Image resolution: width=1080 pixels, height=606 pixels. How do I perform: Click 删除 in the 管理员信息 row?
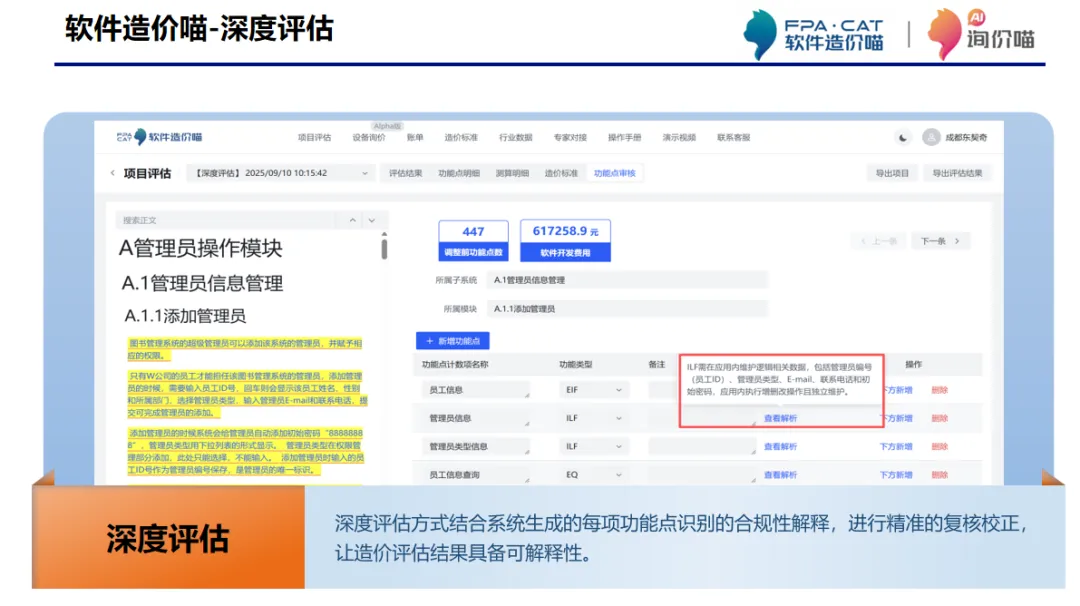pyautogui.click(x=939, y=419)
